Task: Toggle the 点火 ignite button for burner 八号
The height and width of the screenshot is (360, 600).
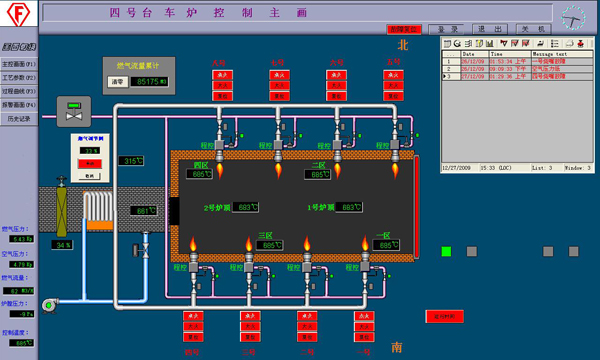Action: click(222, 75)
